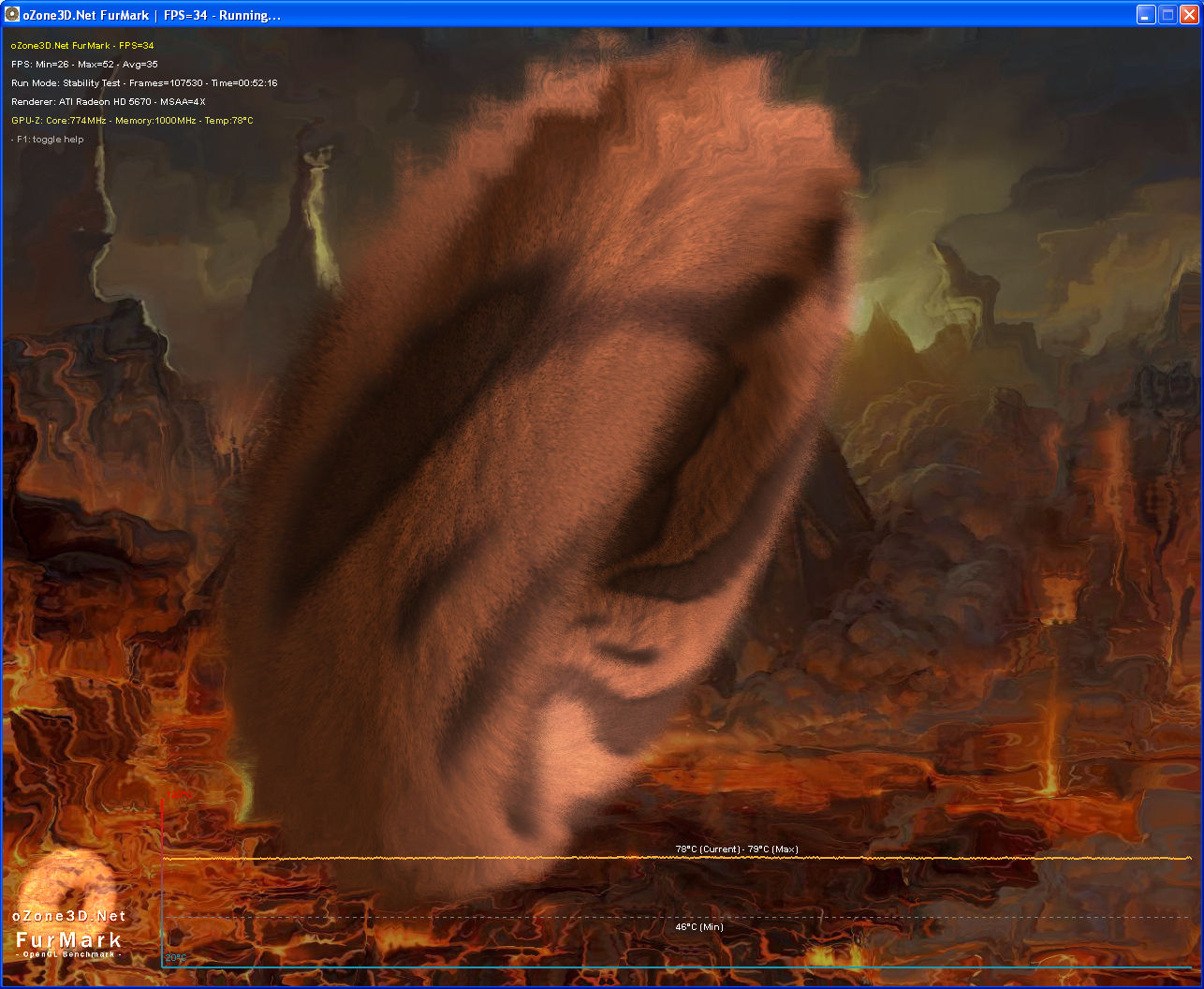Click the title text "oZone3D.Net FurMark | FPS=34 - Running..."

[152, 15]
